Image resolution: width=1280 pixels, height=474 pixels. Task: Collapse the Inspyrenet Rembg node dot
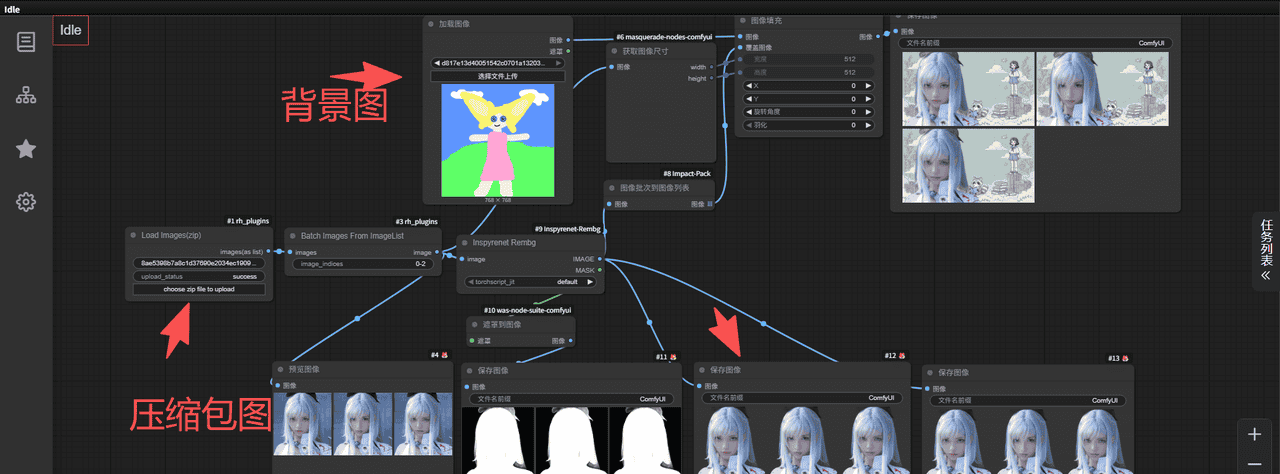tap(464, 243)
